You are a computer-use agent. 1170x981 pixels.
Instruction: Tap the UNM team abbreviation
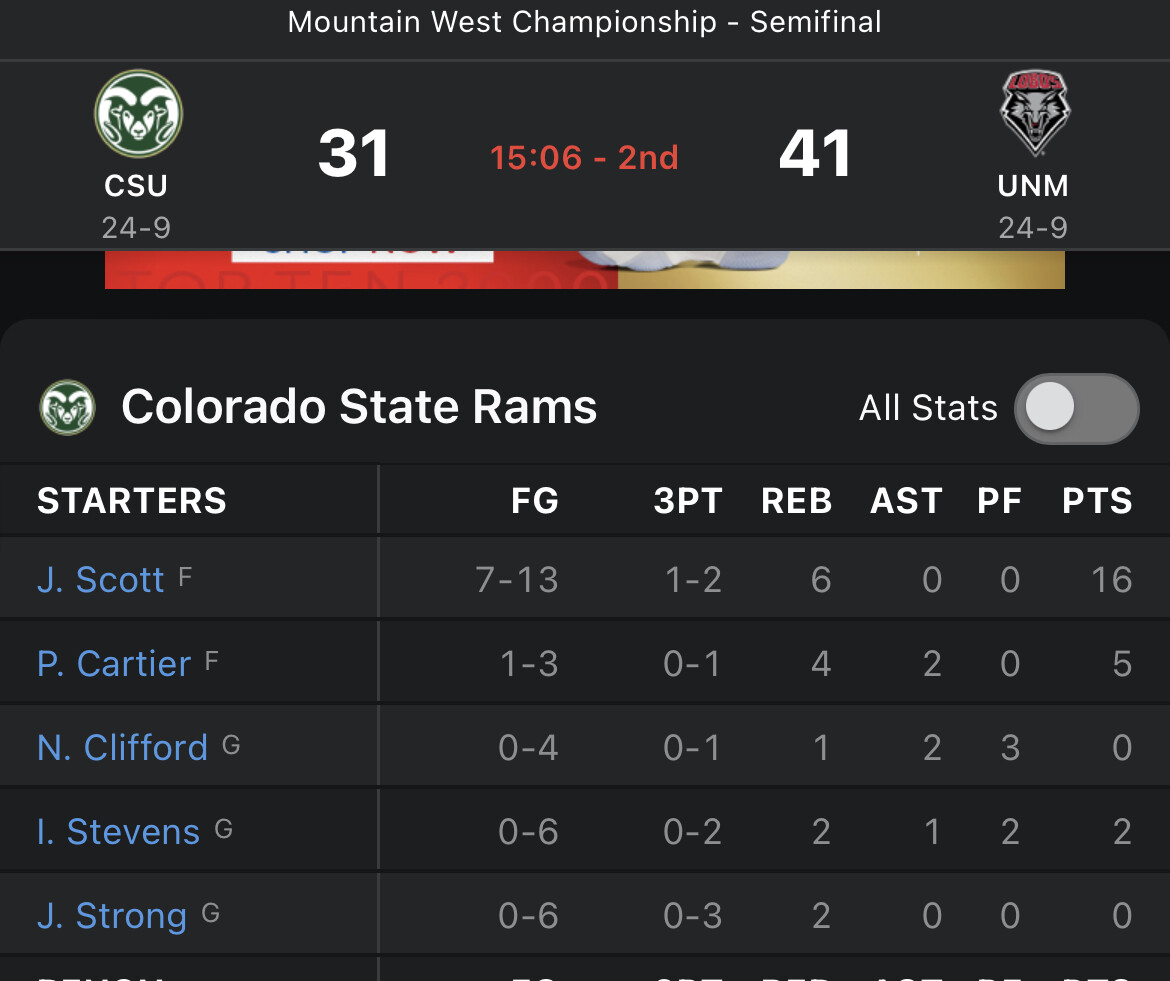click(1033, 186)
